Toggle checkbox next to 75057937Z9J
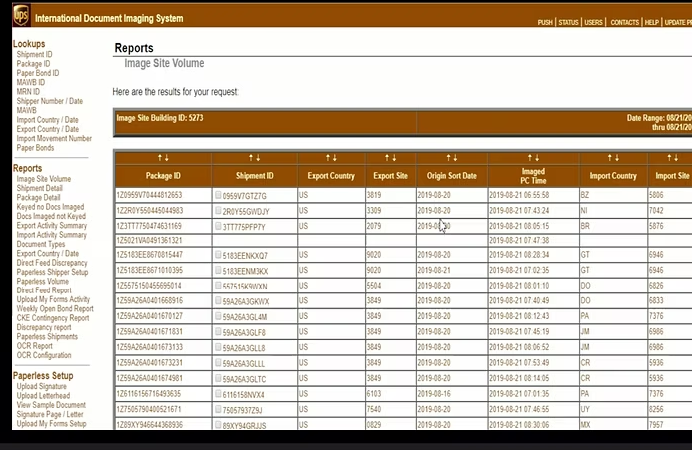The image size is (692, 450). point(218,409)
